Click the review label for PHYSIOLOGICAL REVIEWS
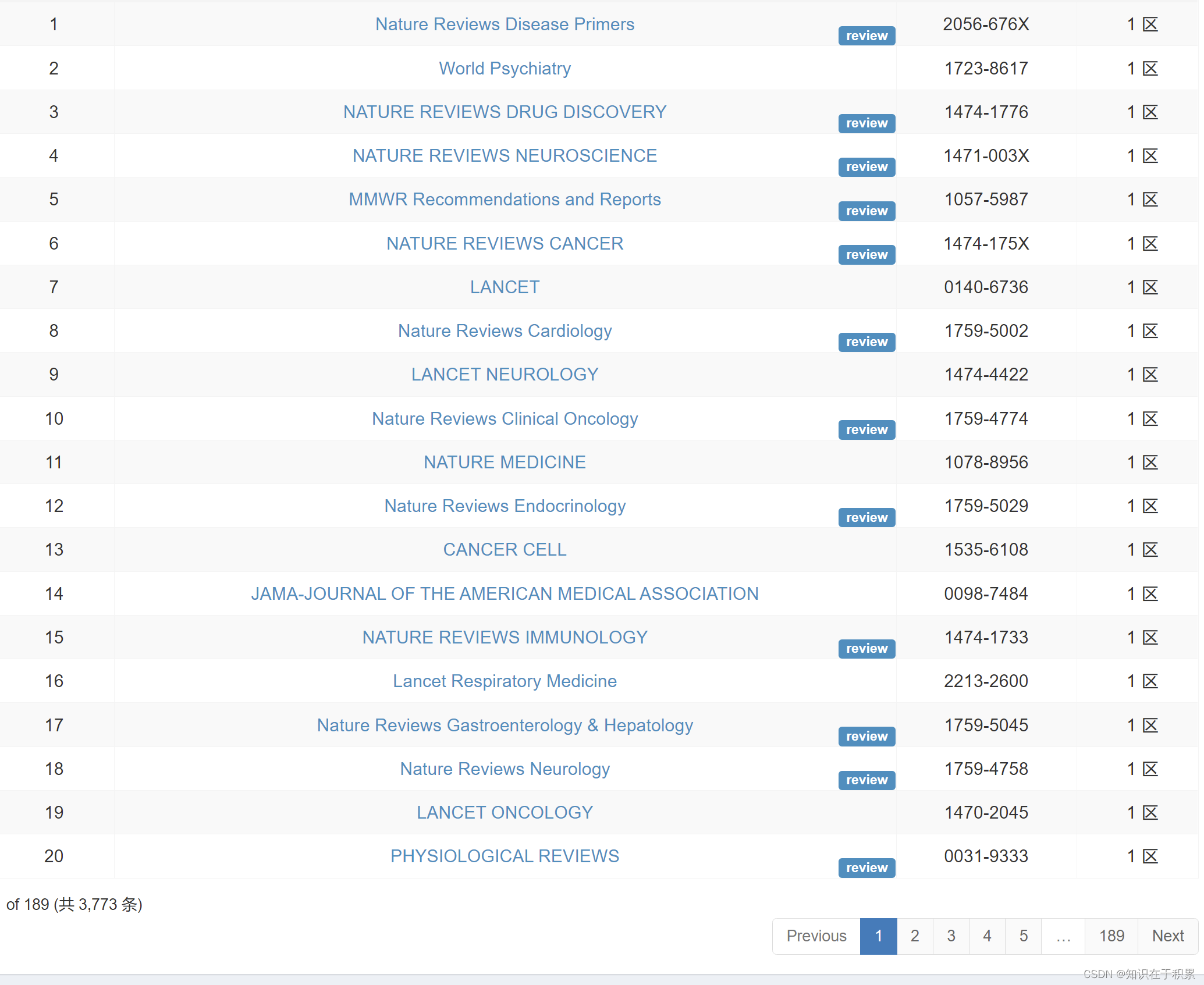The width and height of the screenshot is (1204, 985). coord(866,868)
